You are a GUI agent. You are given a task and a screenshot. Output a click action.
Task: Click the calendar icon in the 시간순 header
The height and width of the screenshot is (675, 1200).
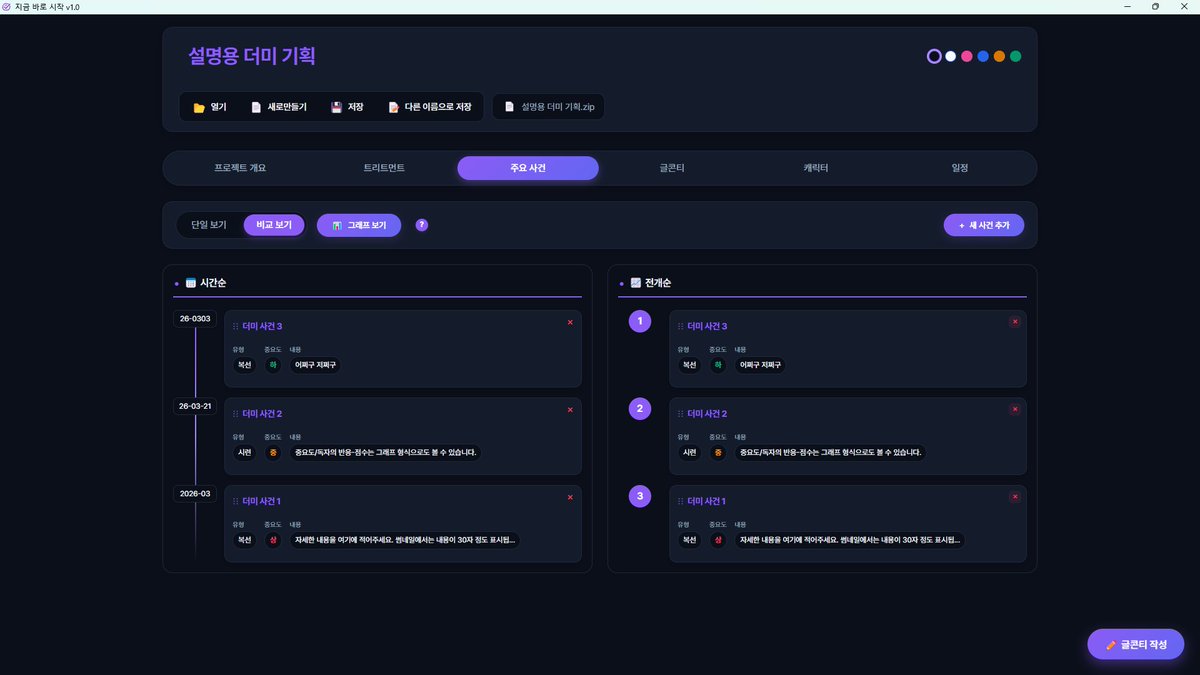point(191,283)
